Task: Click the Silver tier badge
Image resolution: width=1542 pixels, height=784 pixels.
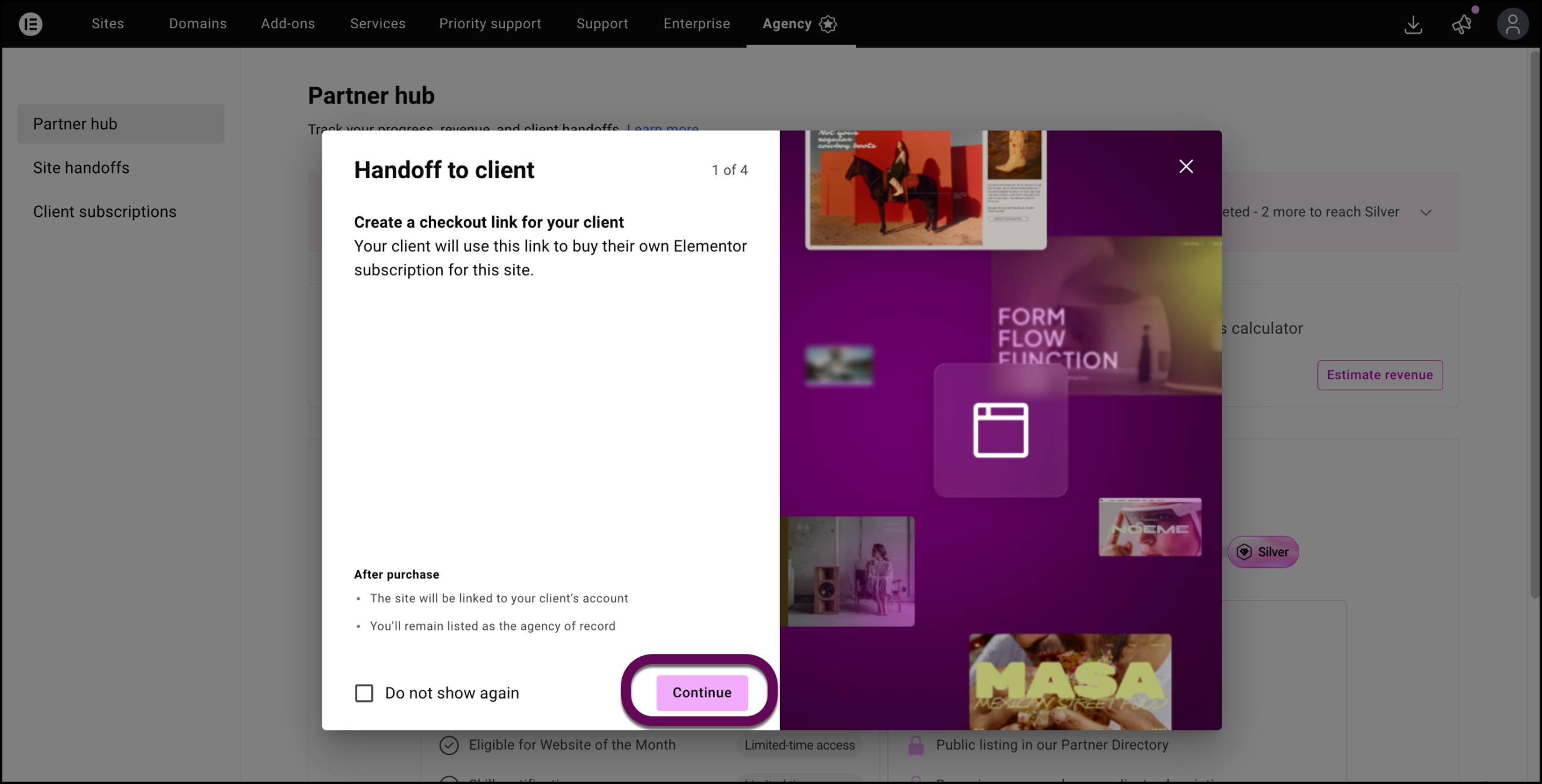Action: [x=1263, y=552]
